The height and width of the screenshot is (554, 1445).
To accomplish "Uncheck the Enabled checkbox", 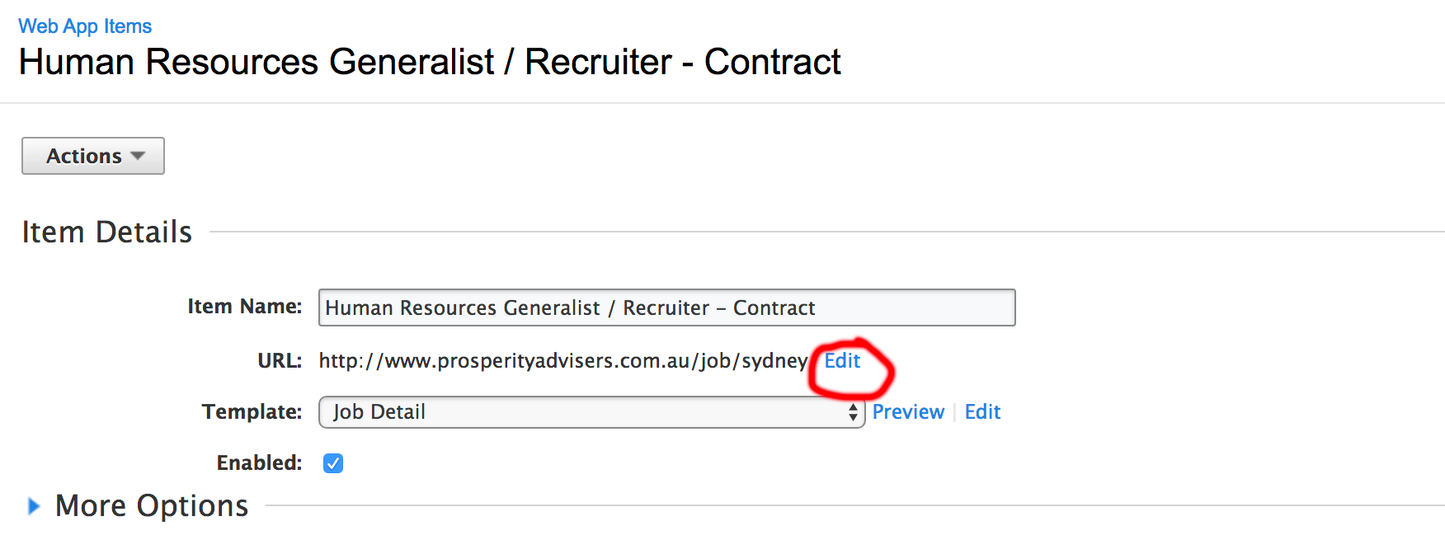I will pyautogui.click(x=333, y=463).
